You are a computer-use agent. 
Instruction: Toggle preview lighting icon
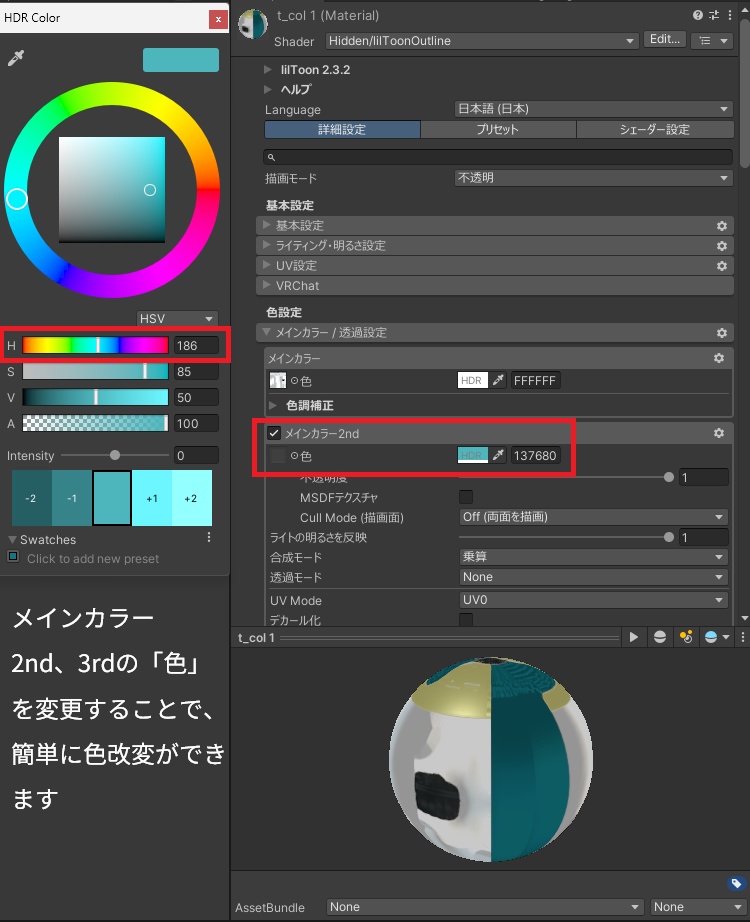(686, 637)
